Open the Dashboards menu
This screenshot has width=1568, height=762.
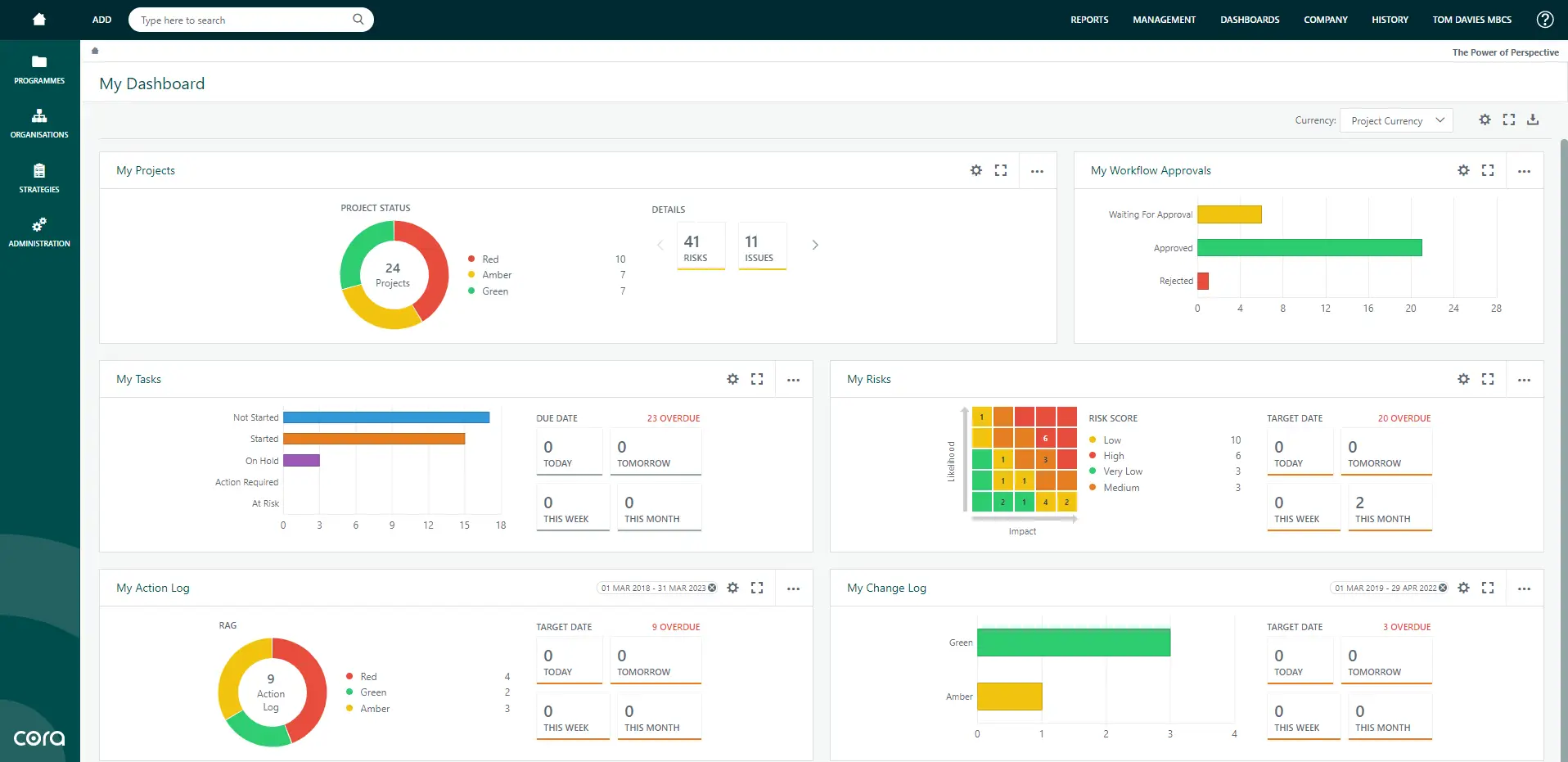pyautogui.click(x=1250, y=20)
